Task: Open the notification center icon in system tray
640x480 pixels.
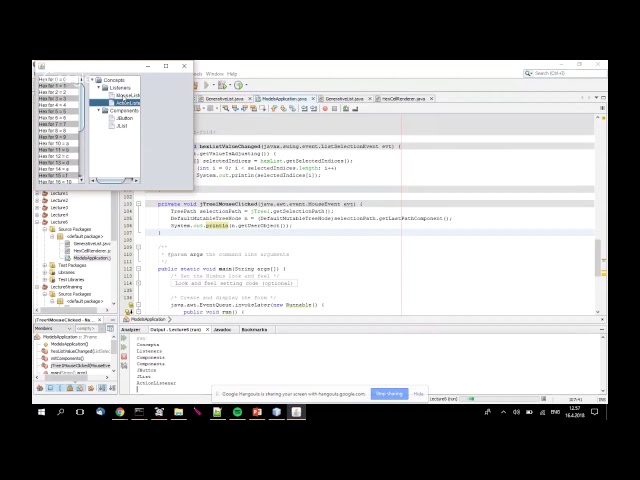Action: click(x=595, y=412)
